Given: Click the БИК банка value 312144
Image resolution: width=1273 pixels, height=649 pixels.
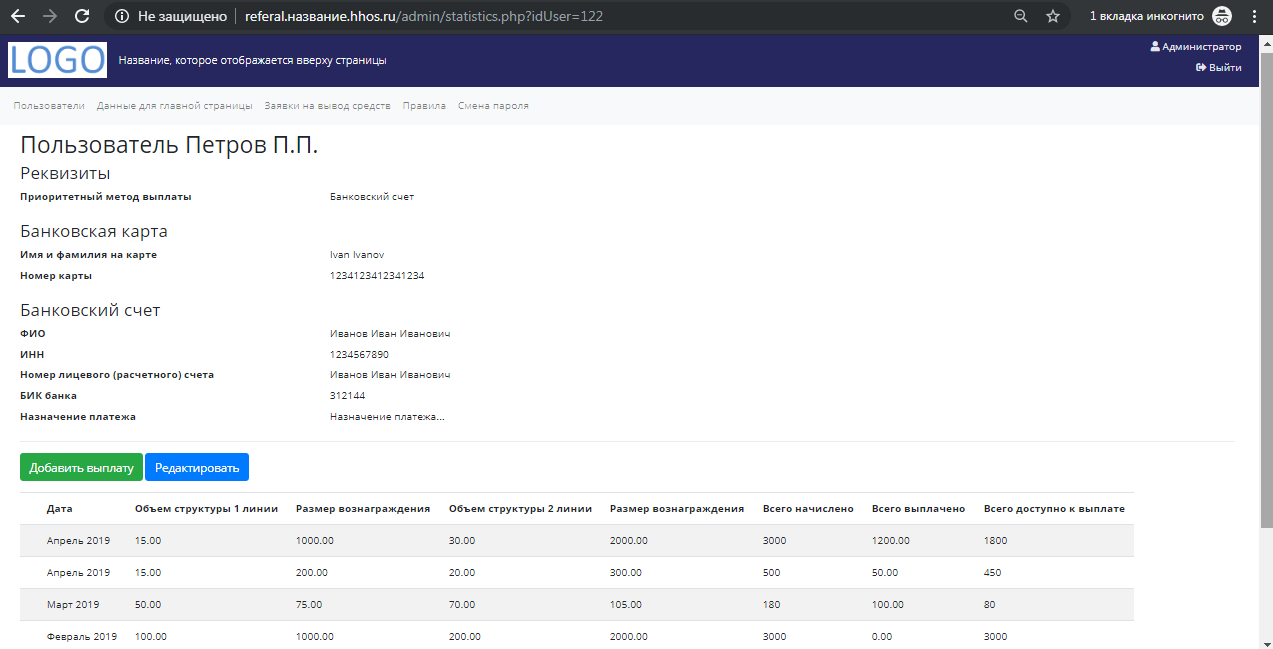Looking at the screenshot, I should [x=348, y=396].
